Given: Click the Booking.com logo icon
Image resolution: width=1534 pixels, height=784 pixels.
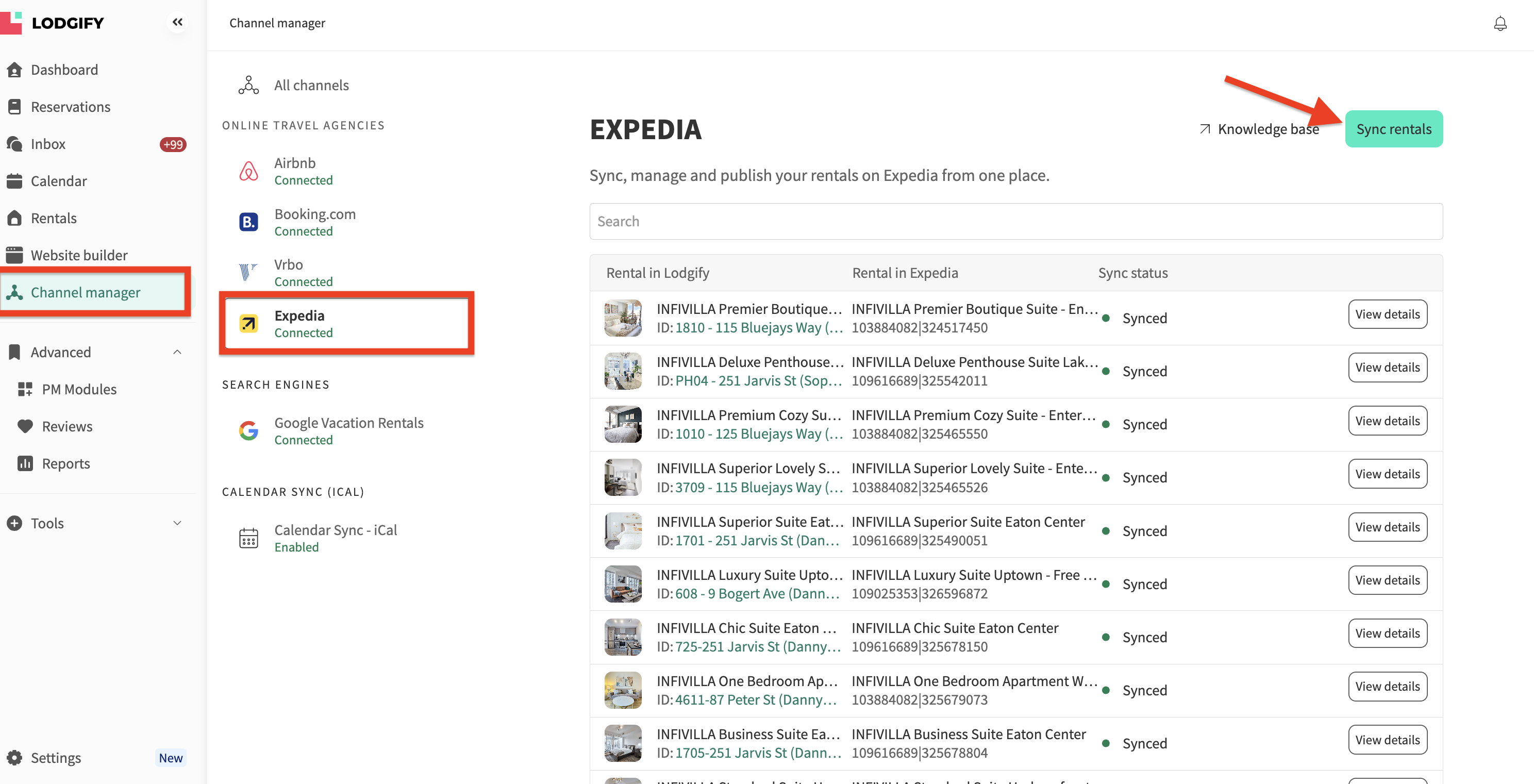Looking at the screenshot, I should 248,222.
